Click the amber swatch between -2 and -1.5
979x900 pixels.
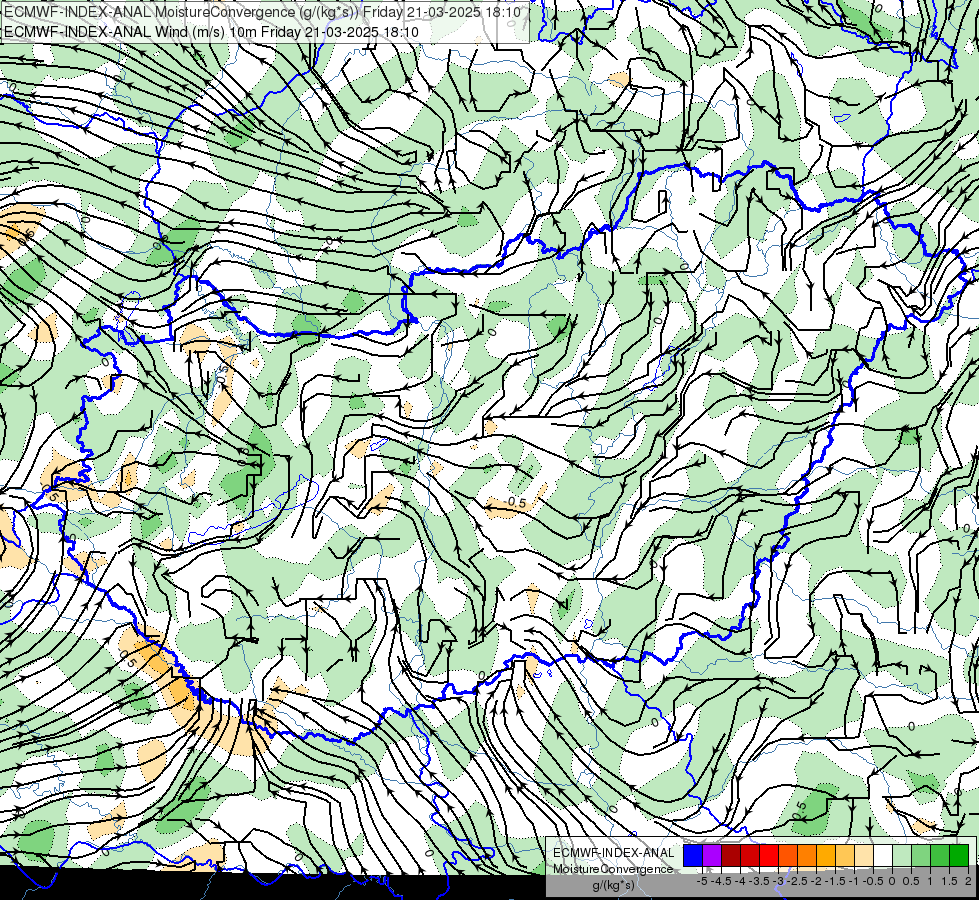point(825,856)
